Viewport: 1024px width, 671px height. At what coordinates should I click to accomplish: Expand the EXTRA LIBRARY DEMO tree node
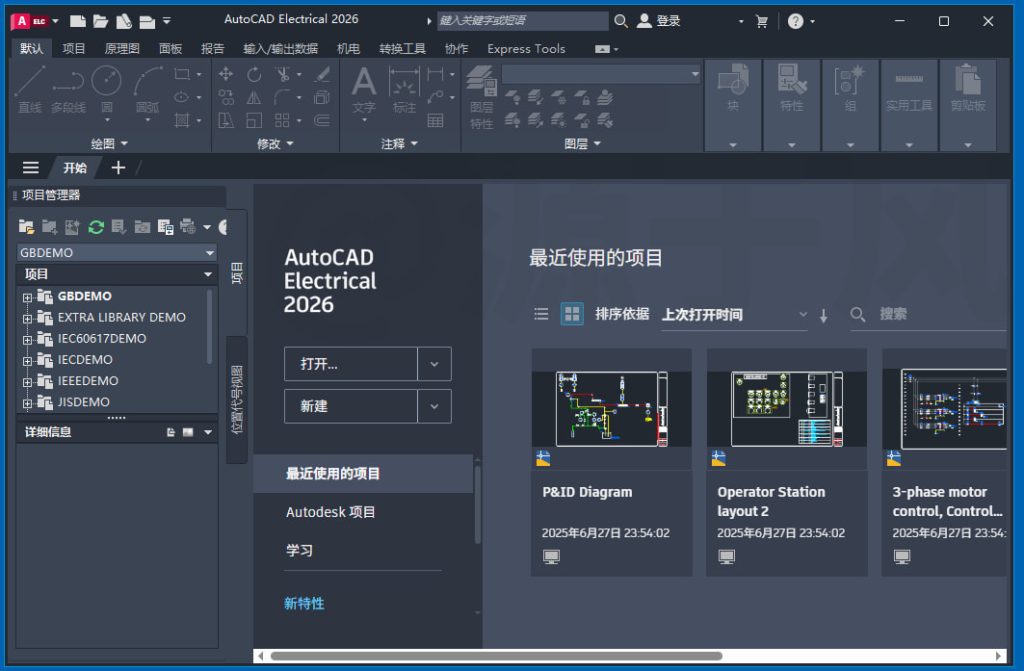[27, 319]
